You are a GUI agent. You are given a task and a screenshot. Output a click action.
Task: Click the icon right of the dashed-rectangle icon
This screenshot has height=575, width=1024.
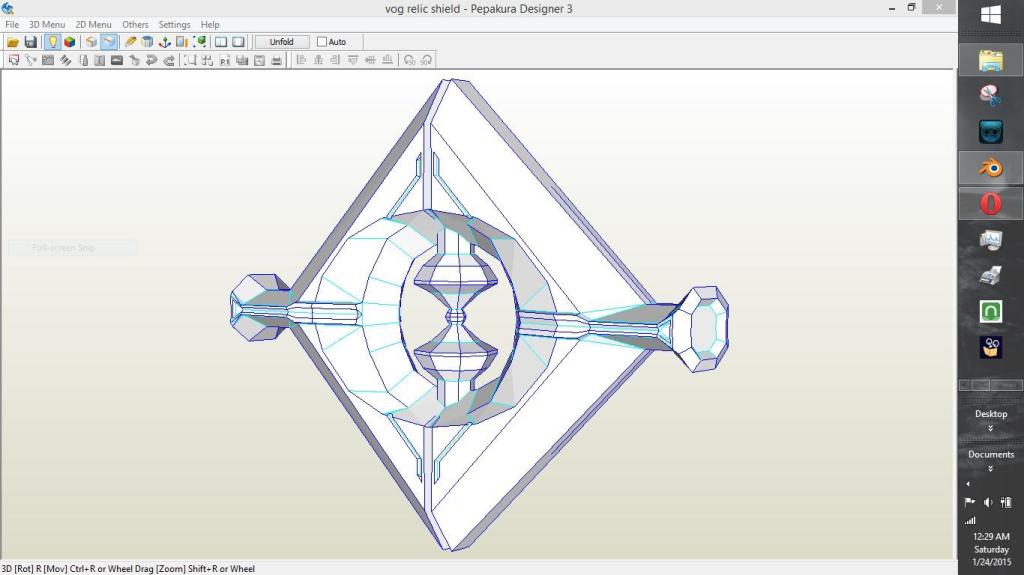[x=208, y=60]
